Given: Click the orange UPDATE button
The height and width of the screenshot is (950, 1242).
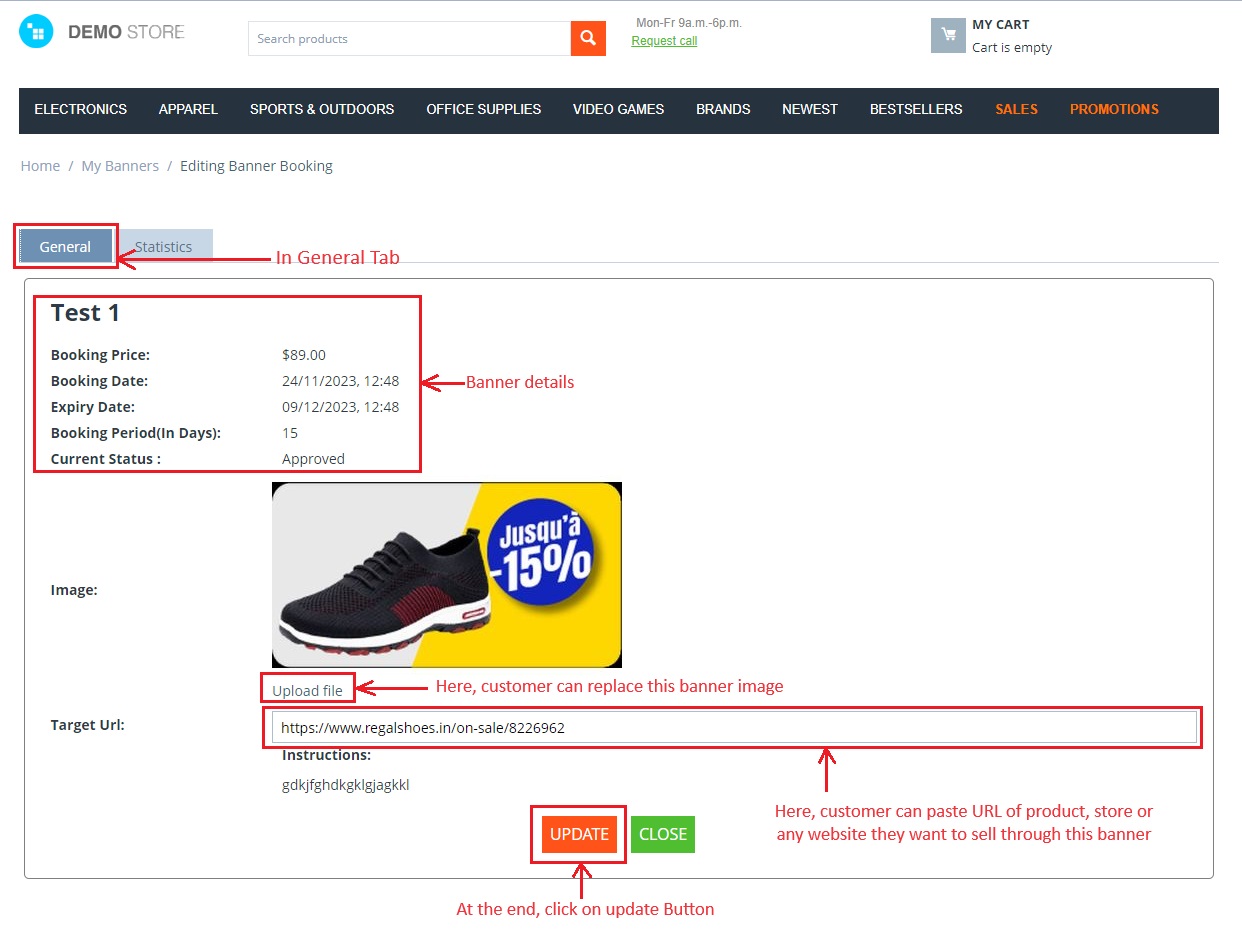Looking at the screenshot, I should pos(579,834).
